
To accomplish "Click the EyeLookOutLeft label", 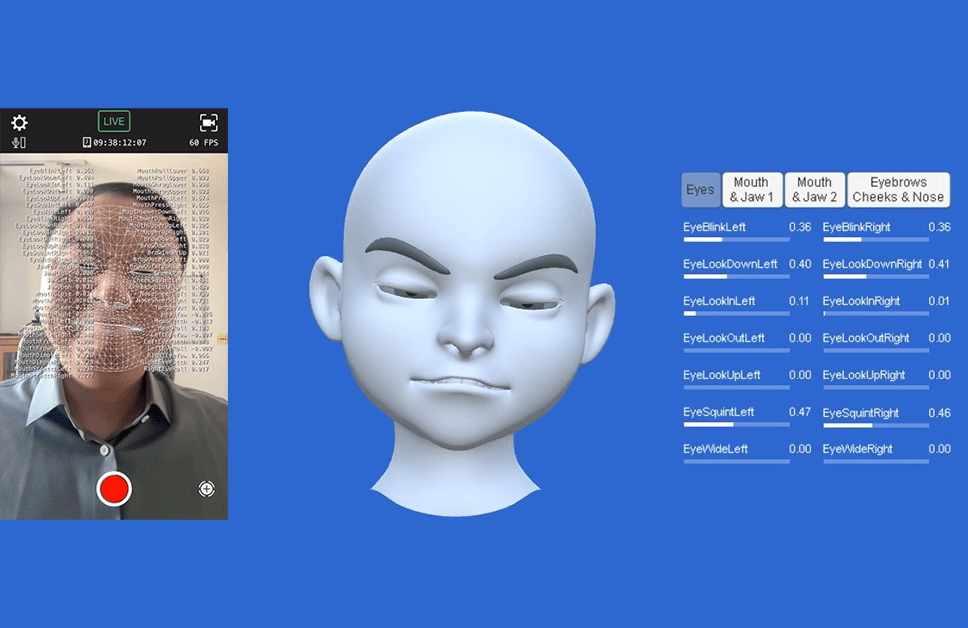I will point(724,338).
